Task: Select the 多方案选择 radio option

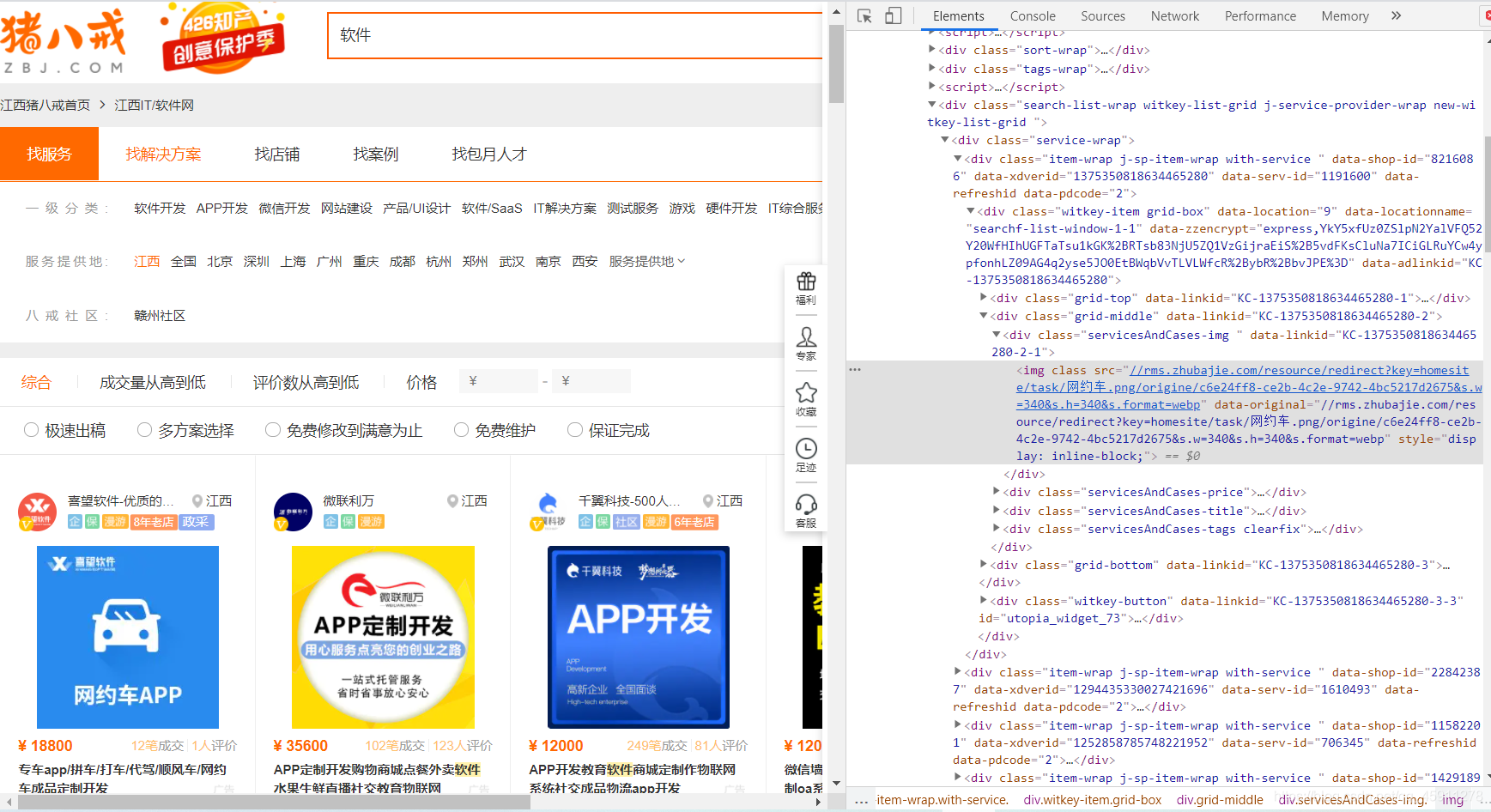Action: click(x=144, y=430)
